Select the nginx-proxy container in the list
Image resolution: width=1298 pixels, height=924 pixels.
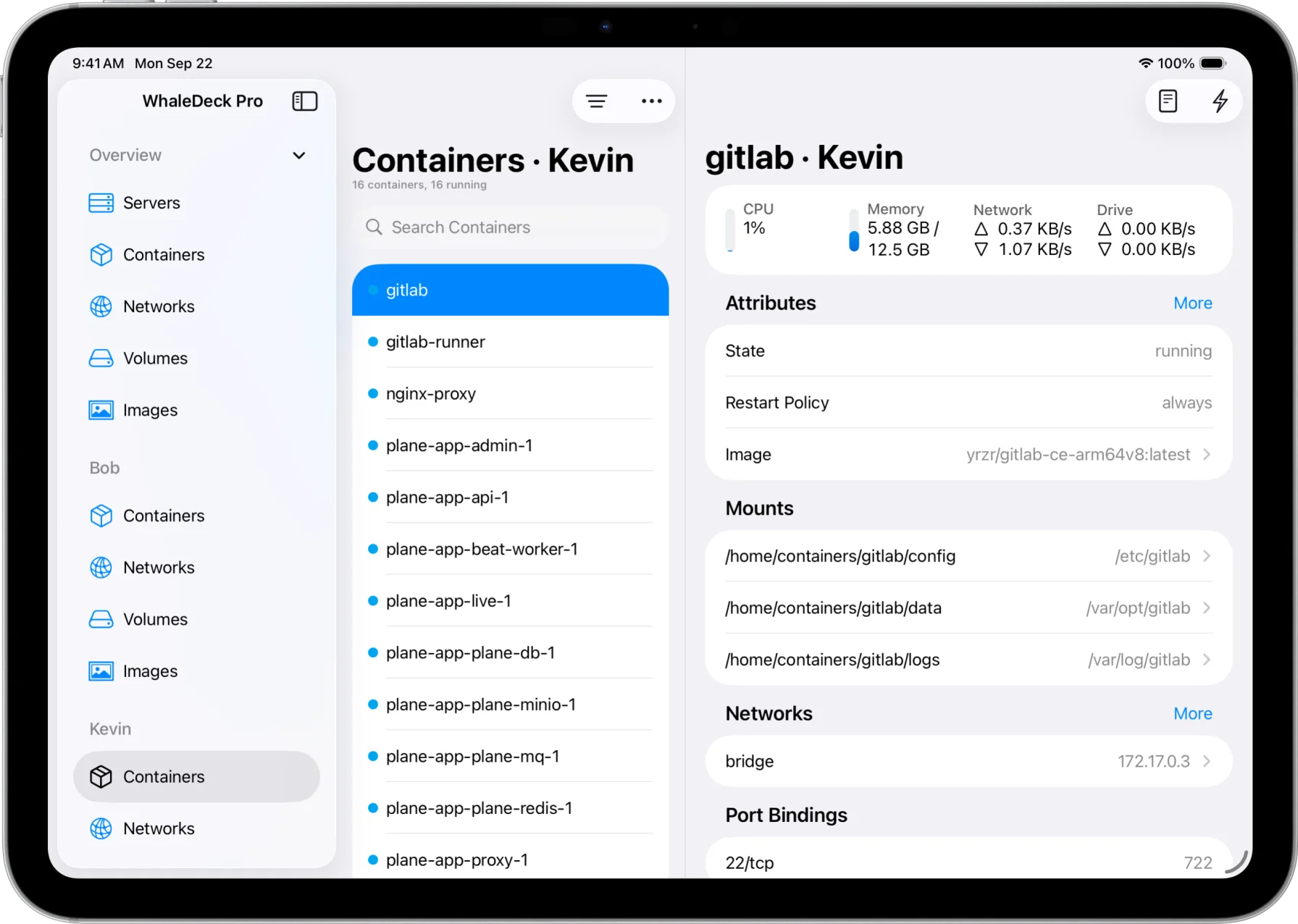[x=431, y=394]
